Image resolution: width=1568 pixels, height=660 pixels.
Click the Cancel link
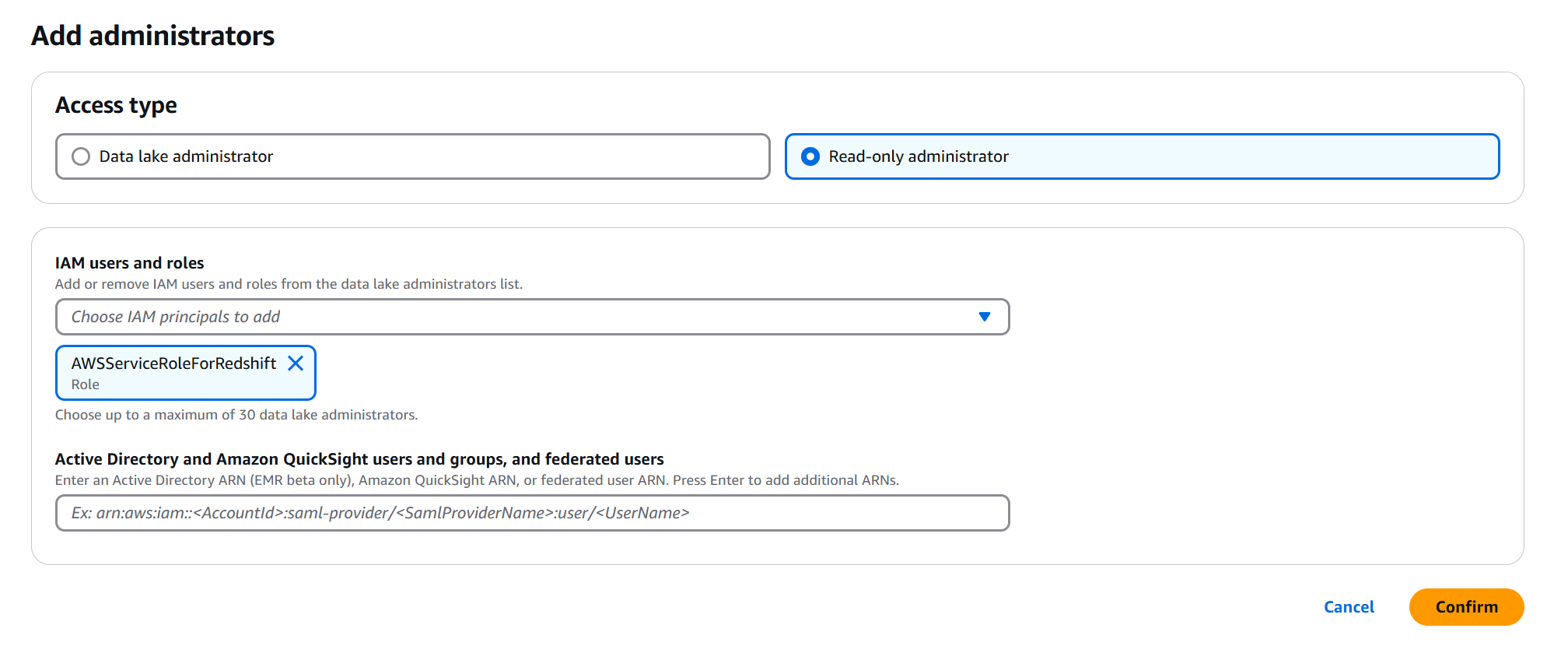(1349, 607)
